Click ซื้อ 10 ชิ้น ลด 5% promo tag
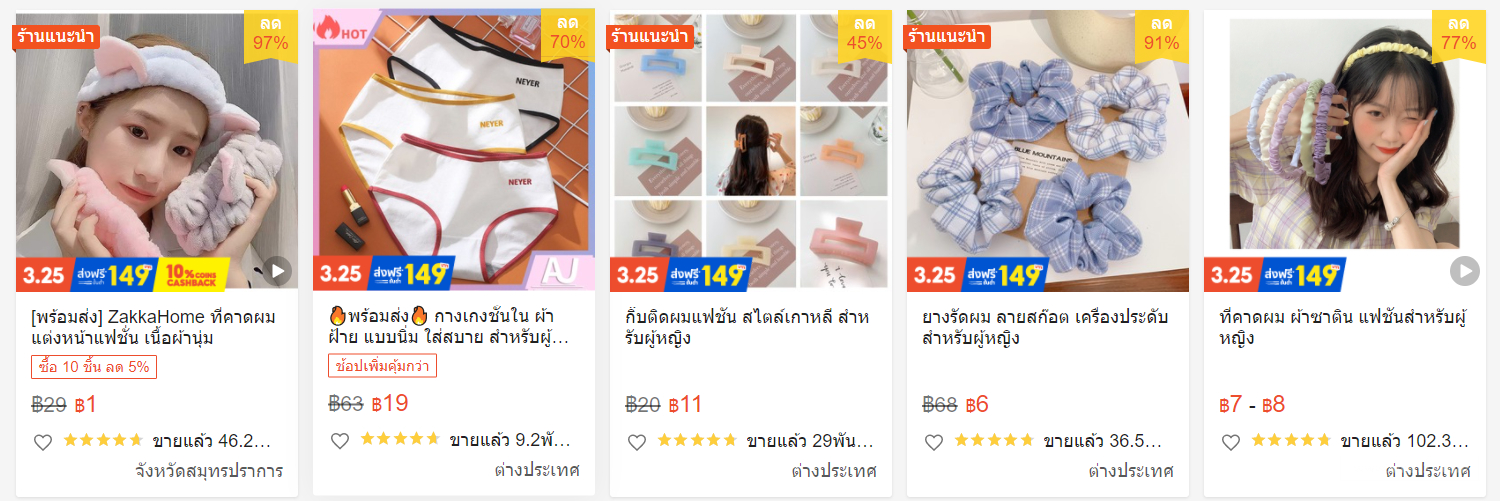 (x=94, y=367)
